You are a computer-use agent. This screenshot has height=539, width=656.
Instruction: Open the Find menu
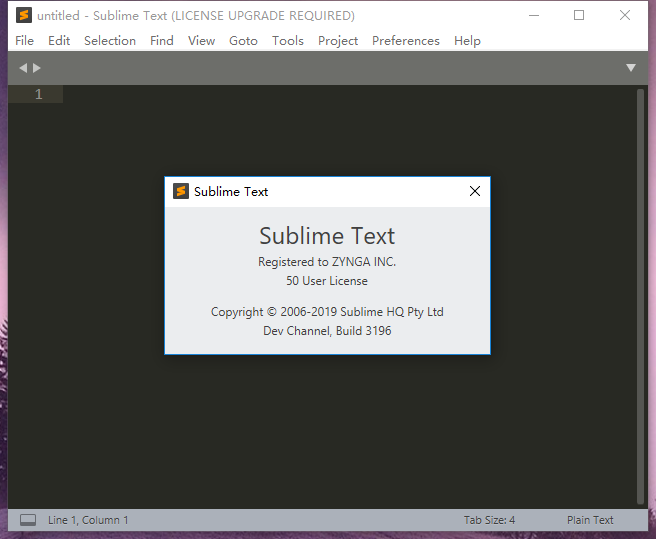point(162,41)
